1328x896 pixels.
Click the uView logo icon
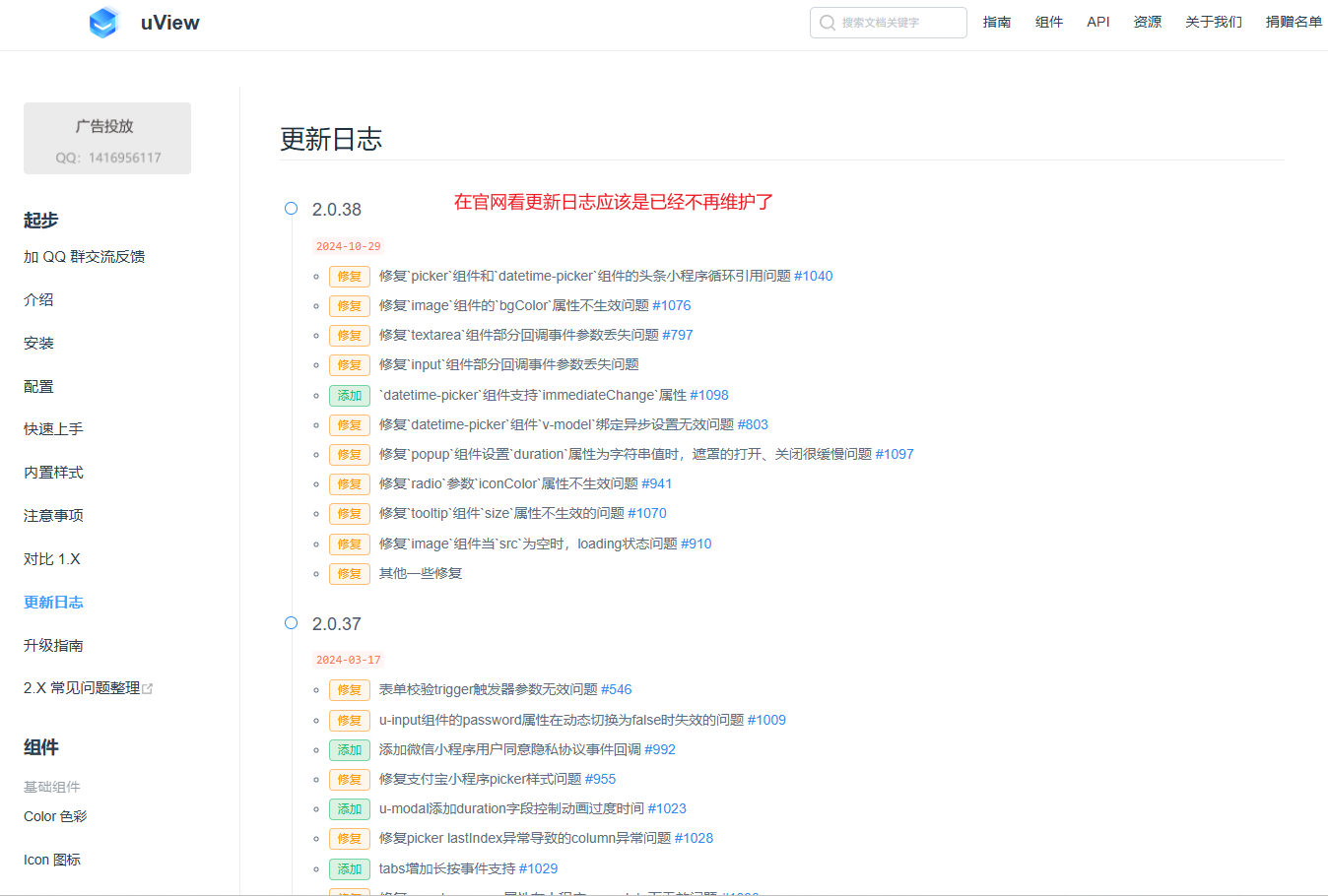[102, 22]
